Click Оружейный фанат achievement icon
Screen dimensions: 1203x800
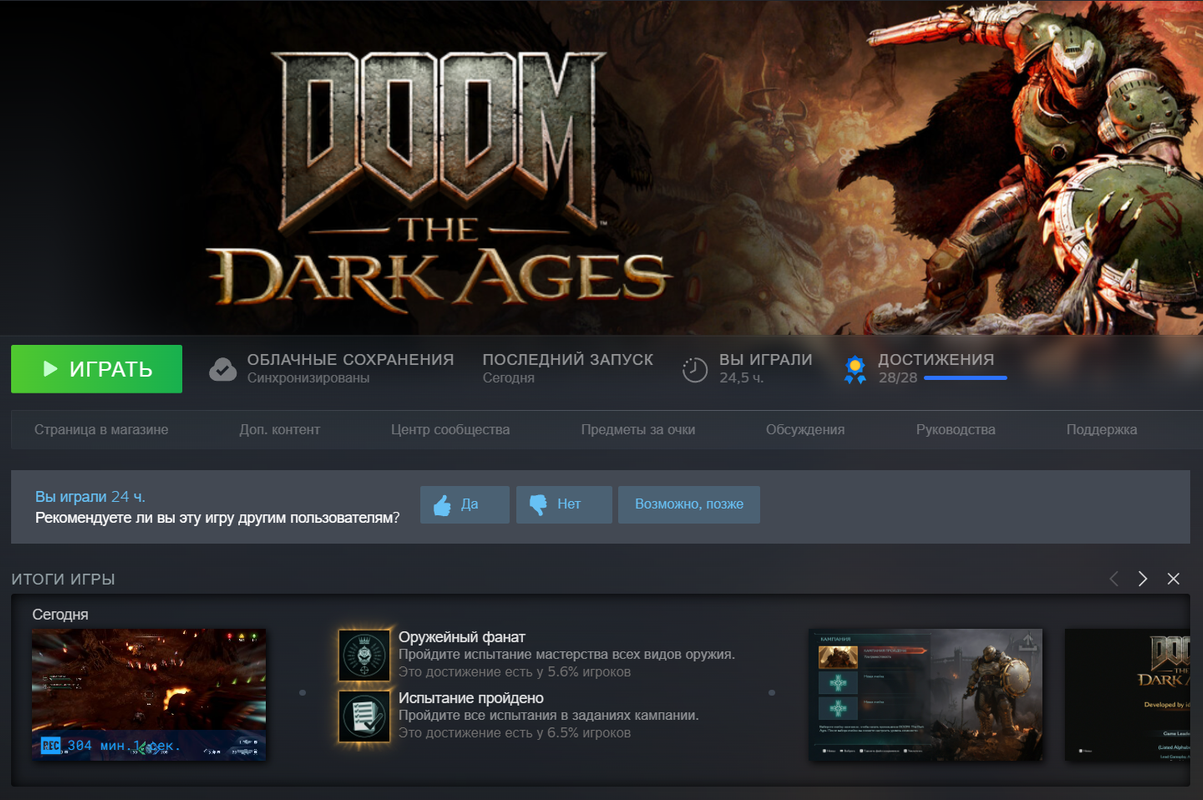(x=364, y=655)
